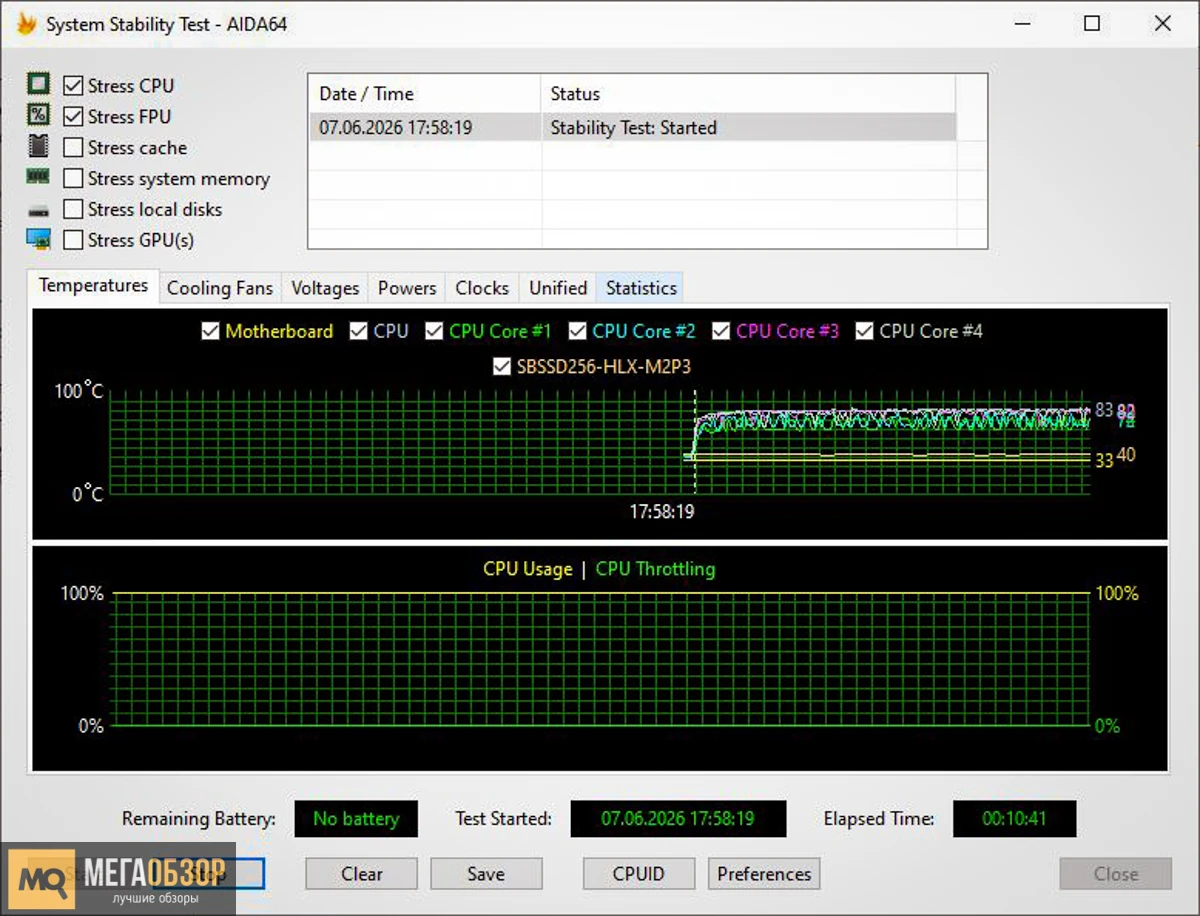Enable Stress GPU(s) checkbox
Viewport: 1200px width, 916px height.
73,241
